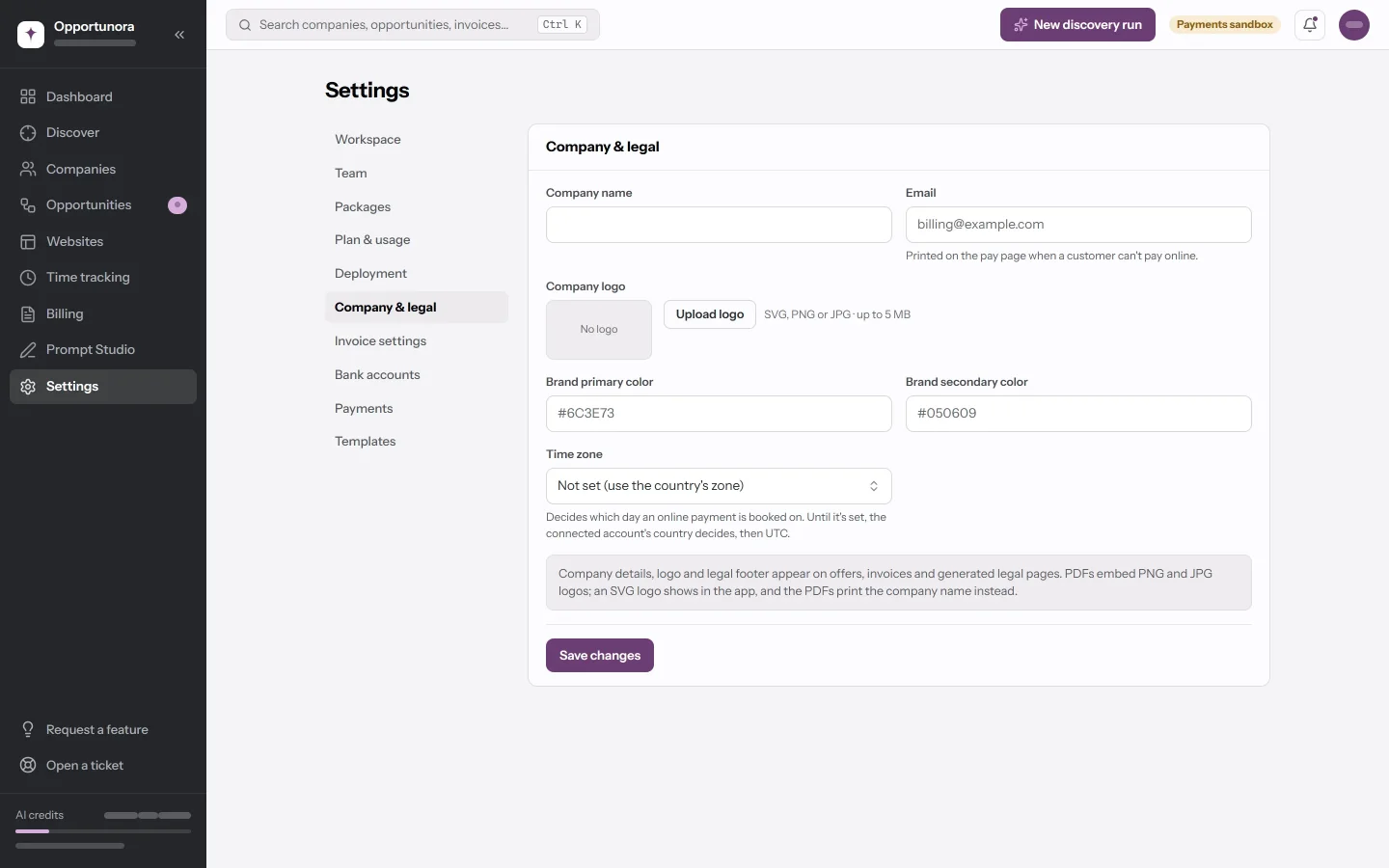Click the Opportunities notification badge
This screenshot has width=1389, height=868.
[177, 205]
